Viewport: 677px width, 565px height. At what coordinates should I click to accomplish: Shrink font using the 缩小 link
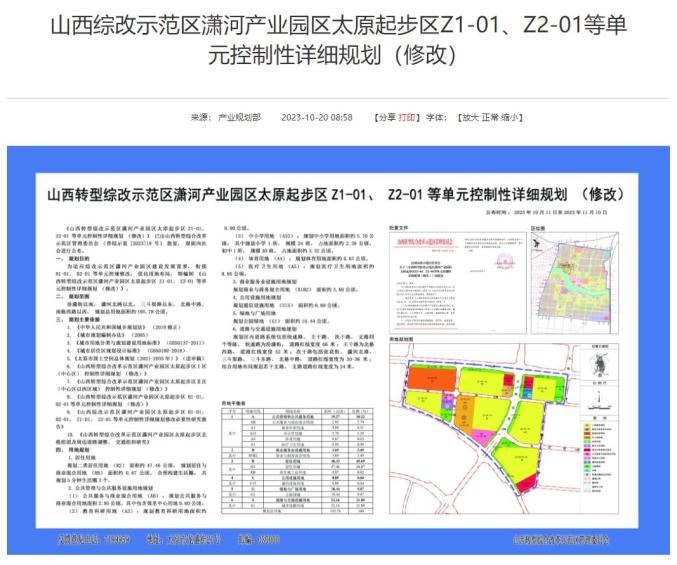click(x=509, y=117)
